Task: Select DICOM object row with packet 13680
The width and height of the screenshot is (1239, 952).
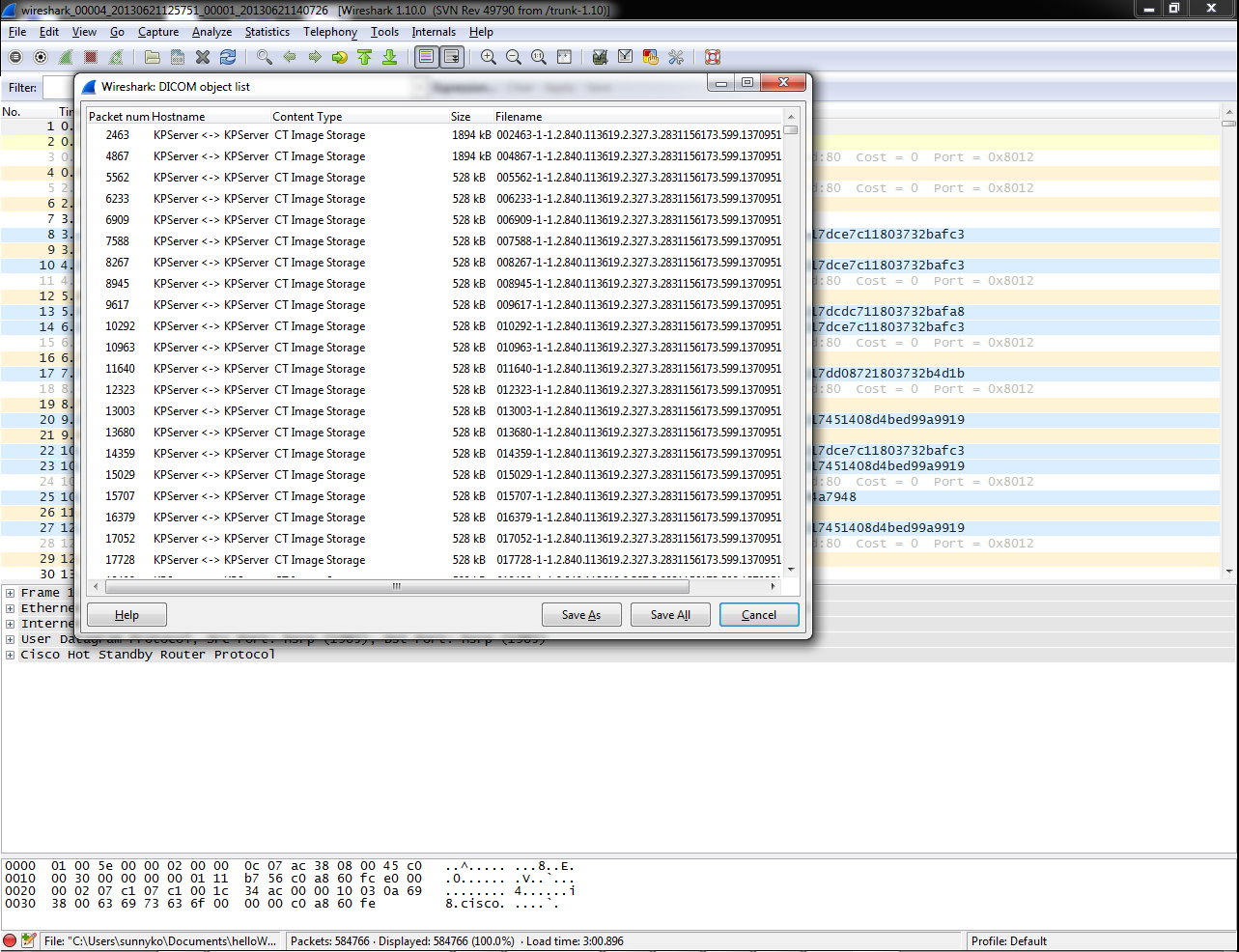Action: tap(435, 433)
